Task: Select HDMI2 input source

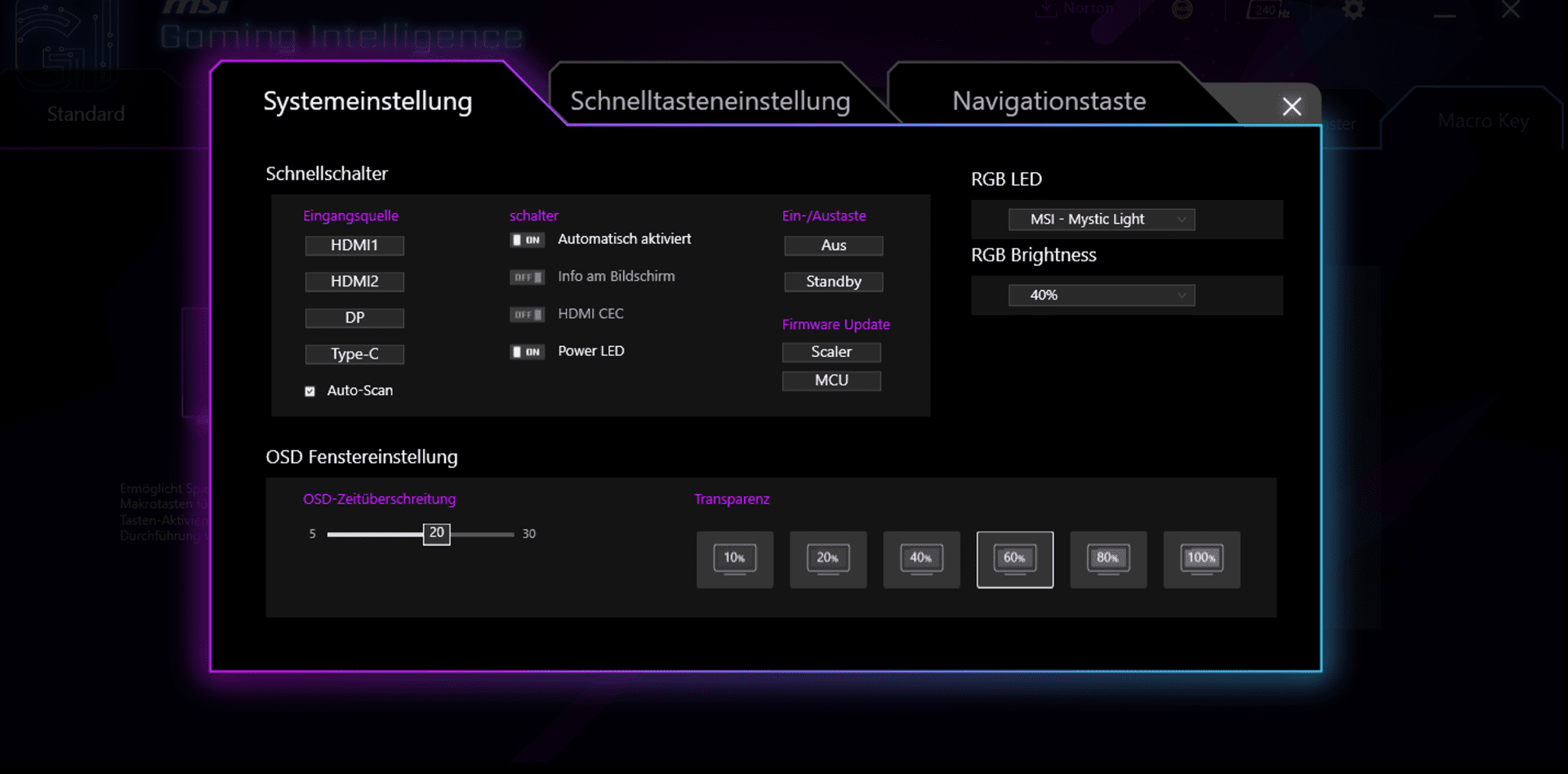Action: pos(354,282)
